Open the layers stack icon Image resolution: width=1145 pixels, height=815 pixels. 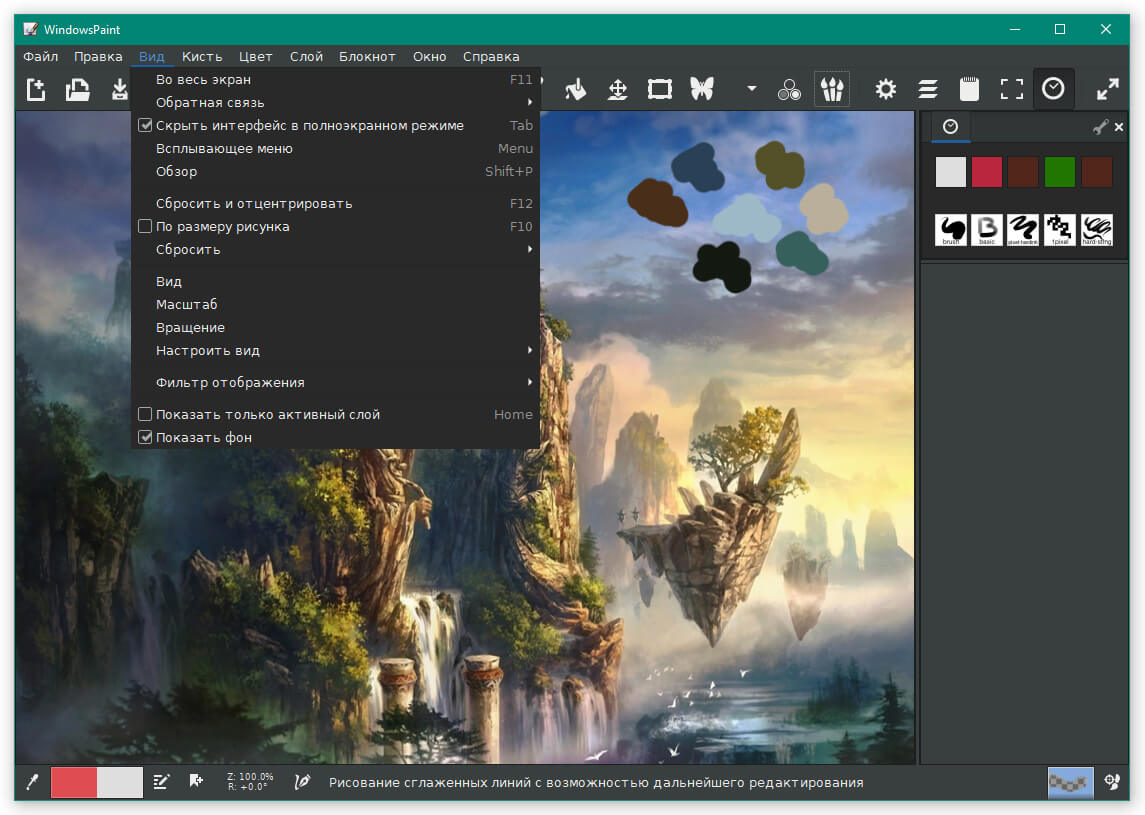tap(927, 90)
